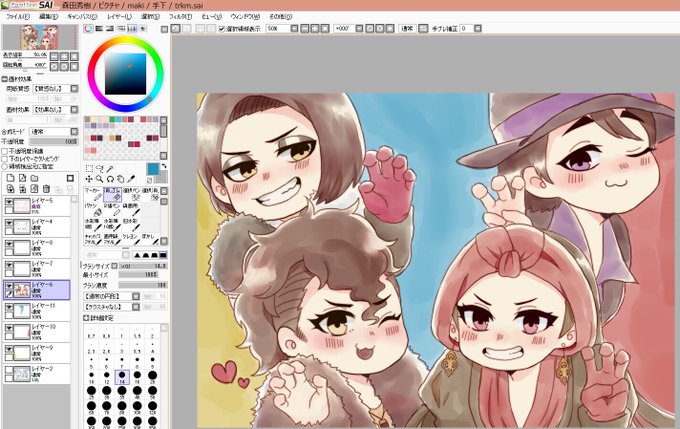Create a new normal layer
This screenshot has width=680, height=429.
click(10, 178)
